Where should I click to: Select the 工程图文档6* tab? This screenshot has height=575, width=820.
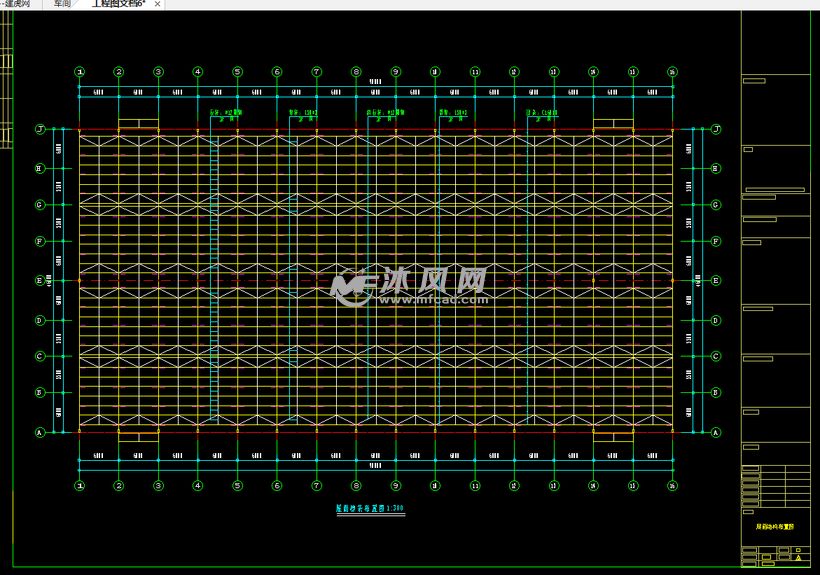coord(117,4)
